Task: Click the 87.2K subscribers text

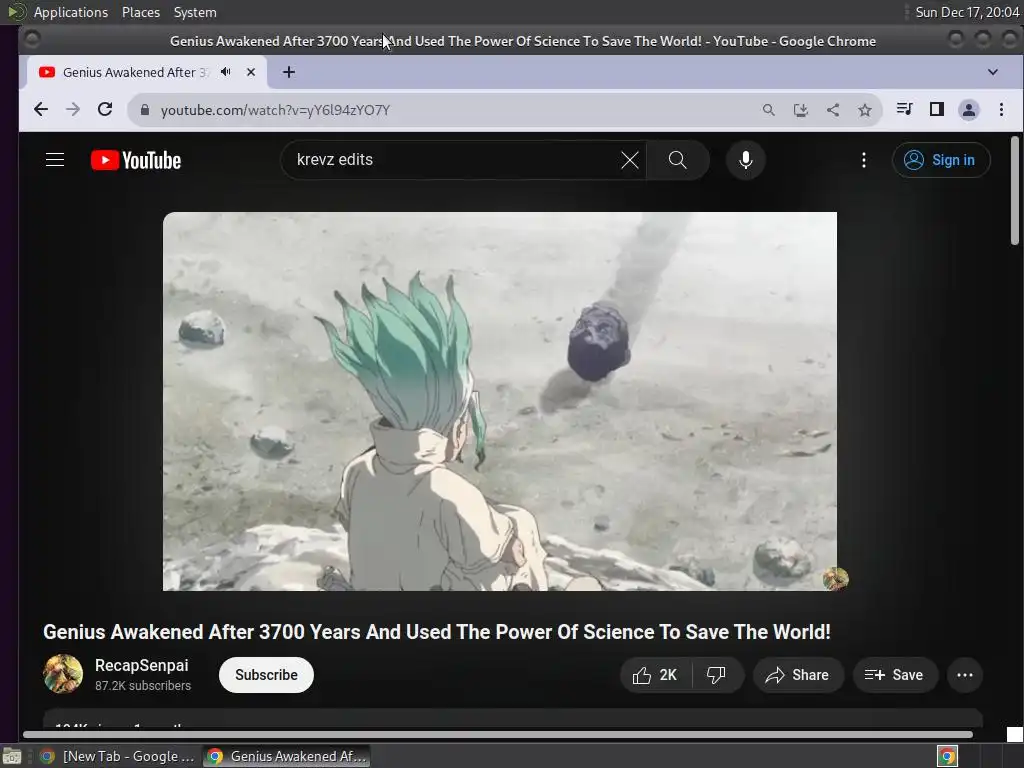Action: (143, 686)
